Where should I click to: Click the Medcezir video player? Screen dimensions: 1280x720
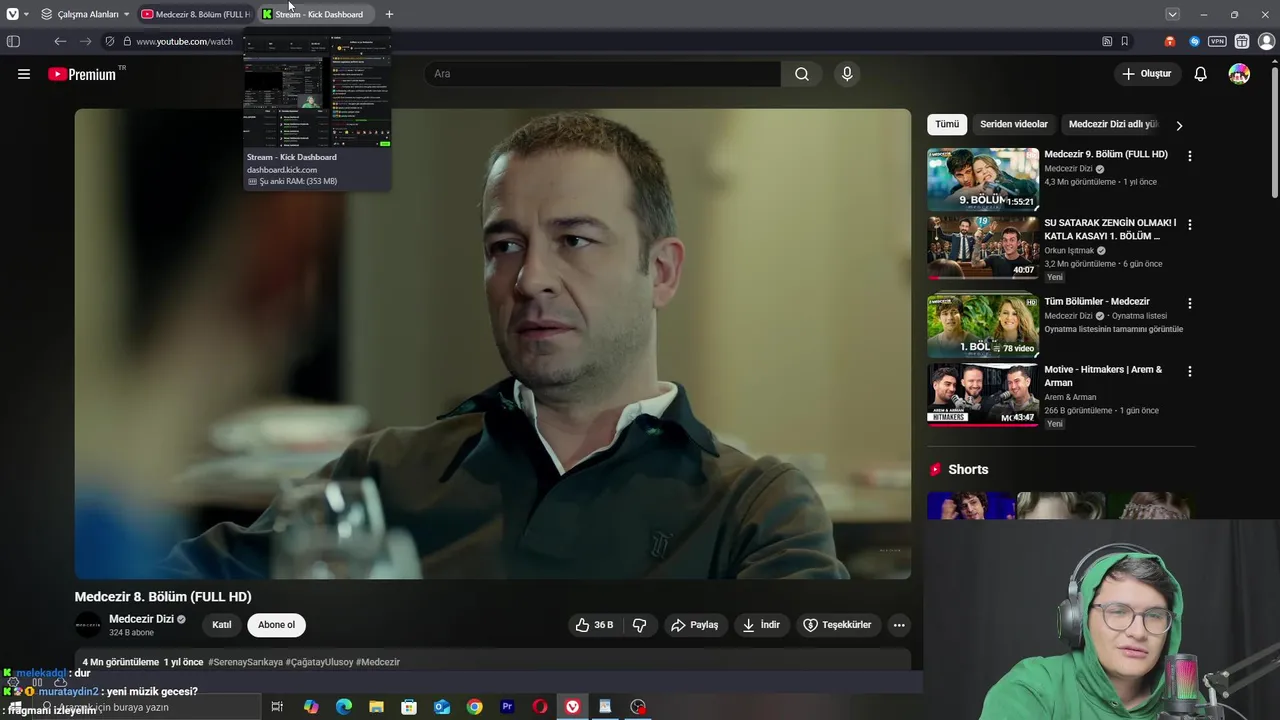tap(493, 343)
